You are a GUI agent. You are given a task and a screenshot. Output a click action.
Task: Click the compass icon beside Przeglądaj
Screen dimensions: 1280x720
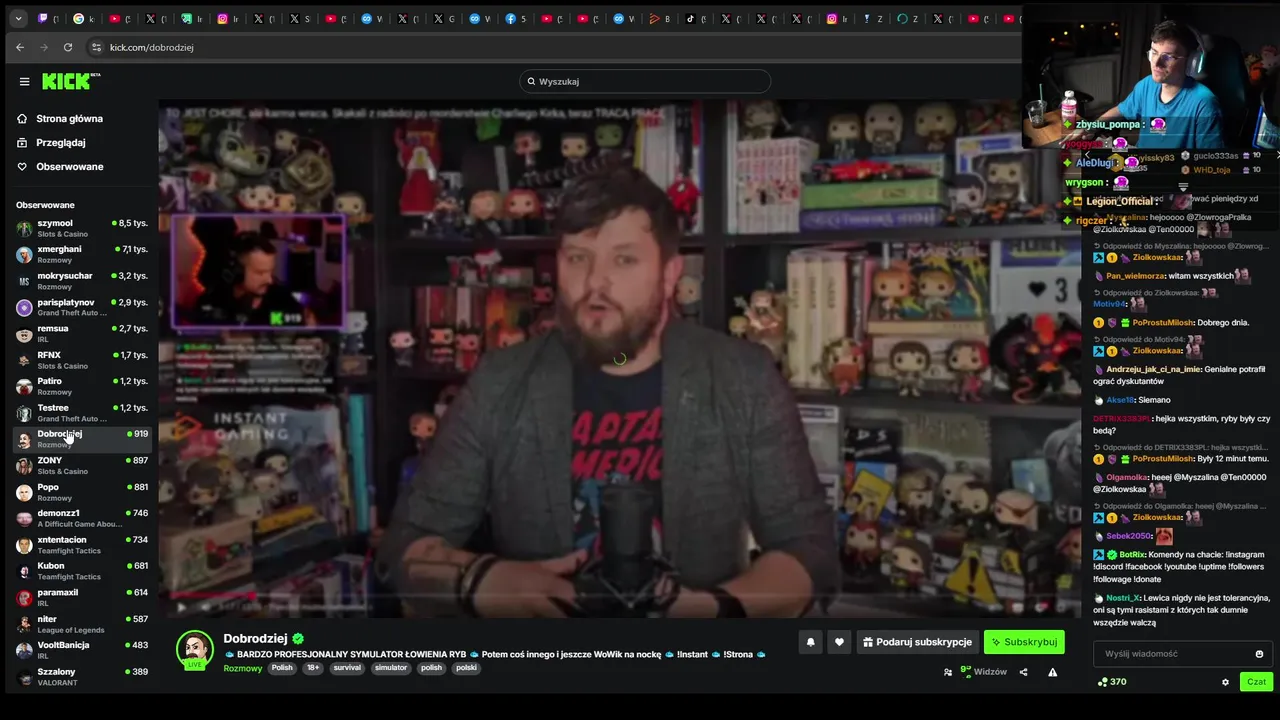point(22,142)
